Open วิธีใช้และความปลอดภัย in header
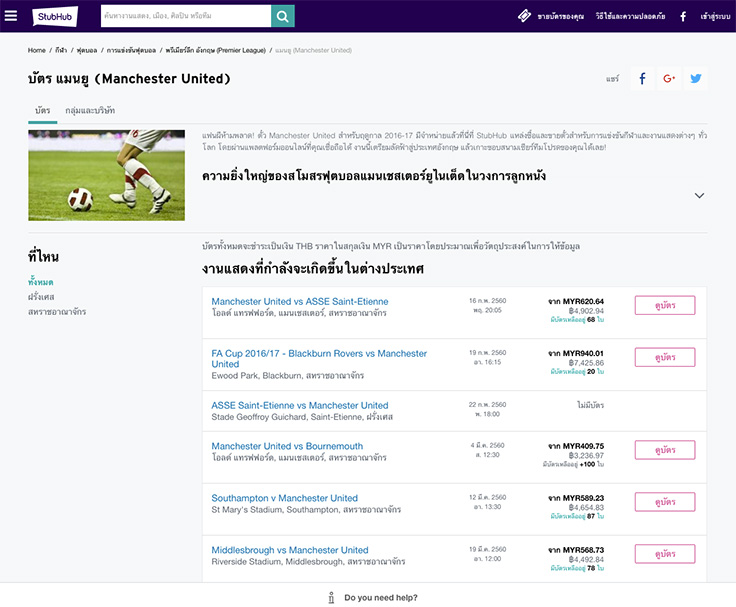 coord(630,16)
